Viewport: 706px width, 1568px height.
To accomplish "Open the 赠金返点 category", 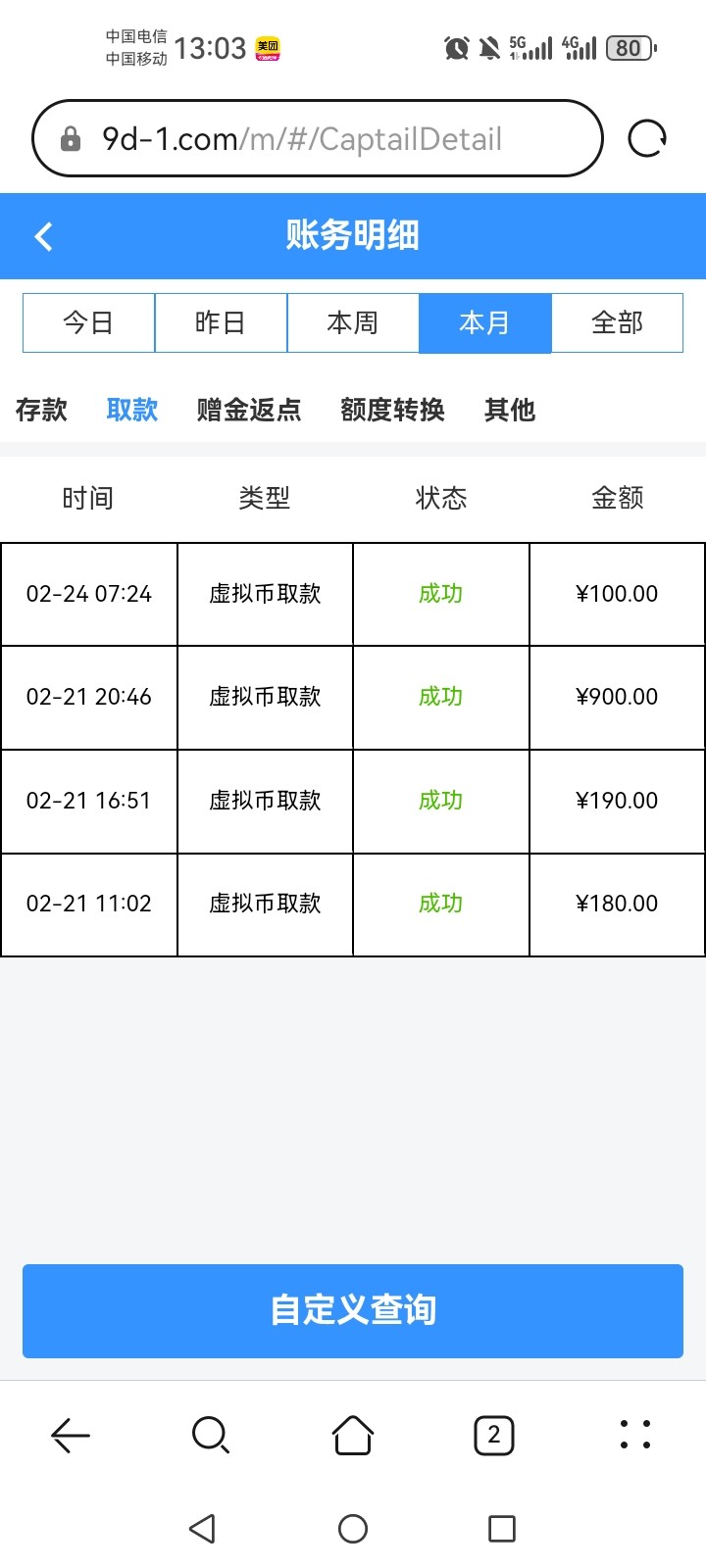I will click(x=249, y=410).
